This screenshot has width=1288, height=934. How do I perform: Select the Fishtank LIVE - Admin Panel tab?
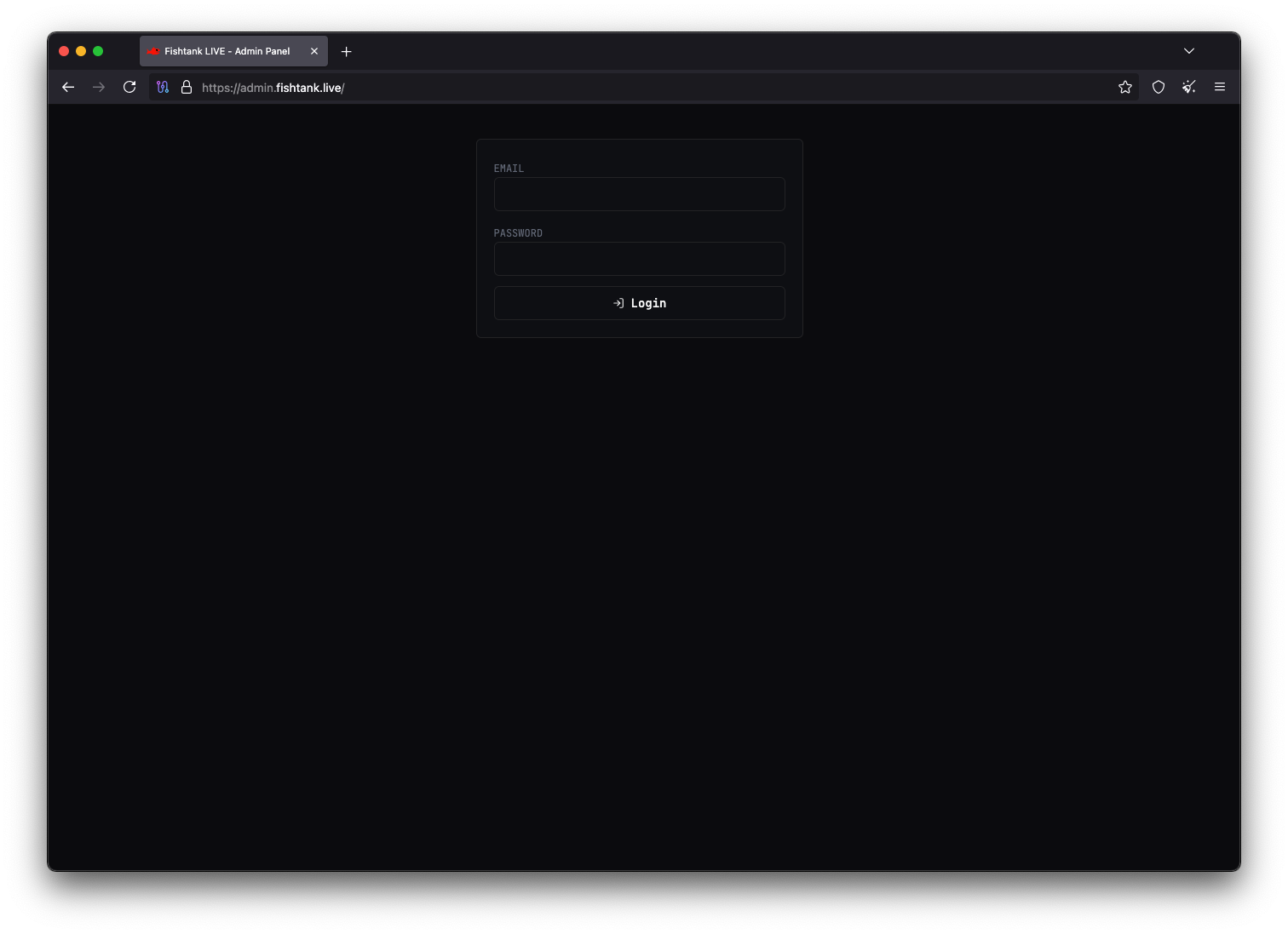click(233, 51)
